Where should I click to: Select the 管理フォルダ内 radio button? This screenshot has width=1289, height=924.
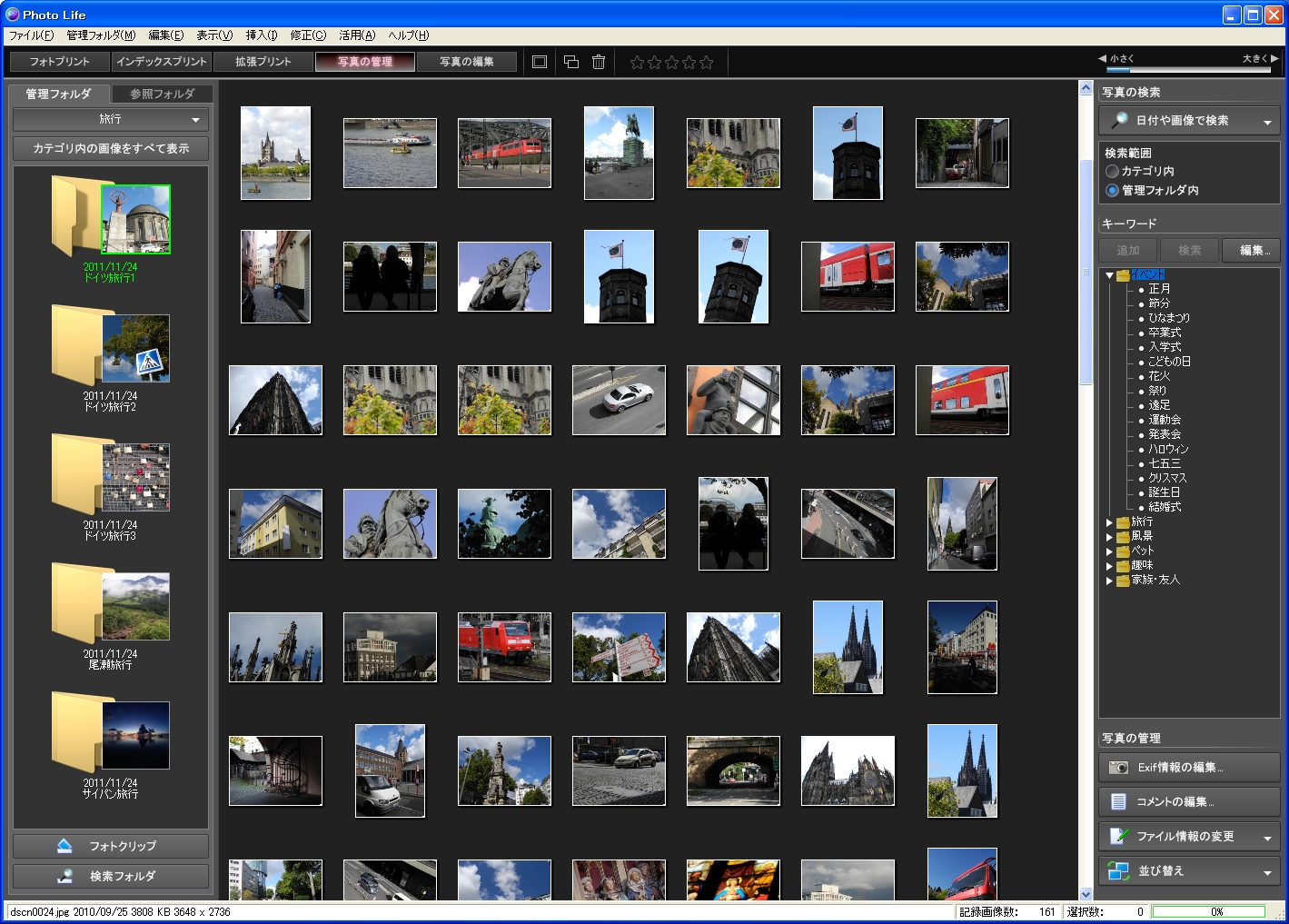pyautogui.click(x=1112, y=190)
